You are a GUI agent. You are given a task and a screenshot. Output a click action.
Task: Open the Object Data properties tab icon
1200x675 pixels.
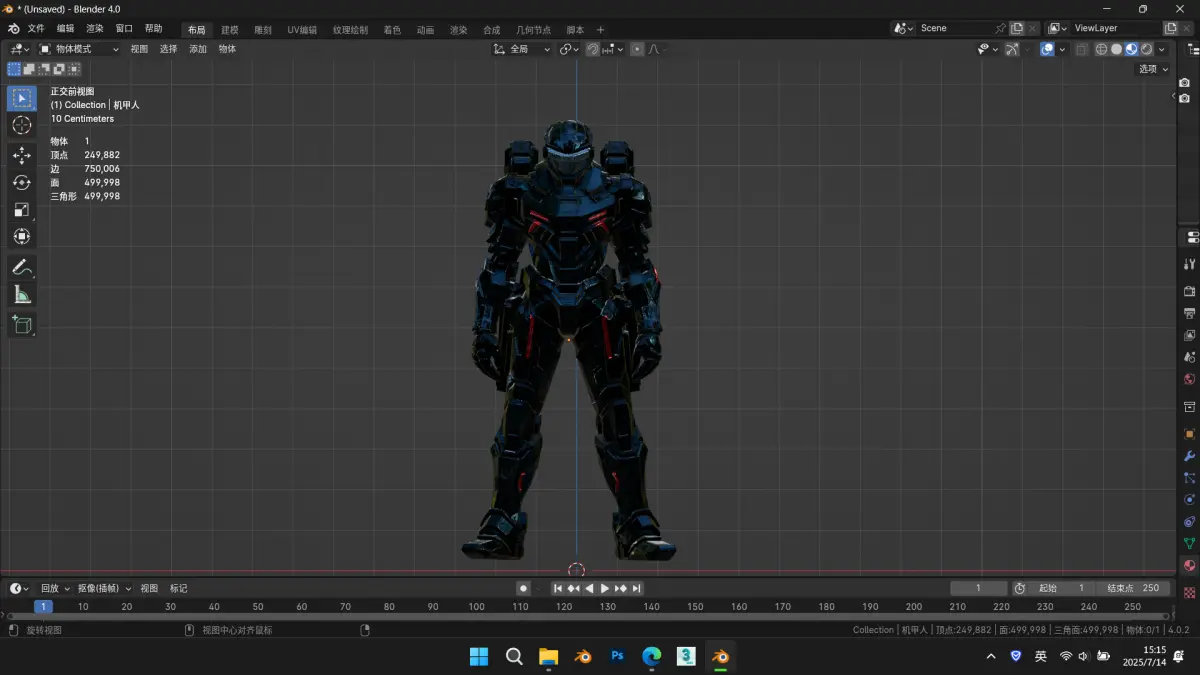coord(1190,544)
